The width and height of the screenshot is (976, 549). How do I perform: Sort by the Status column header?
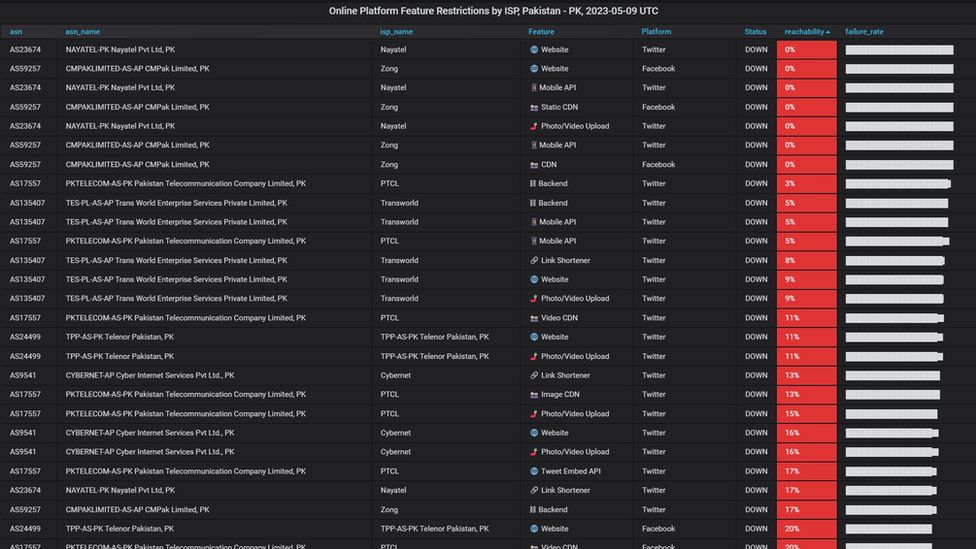pyautogui.click(x=755, y=32)
